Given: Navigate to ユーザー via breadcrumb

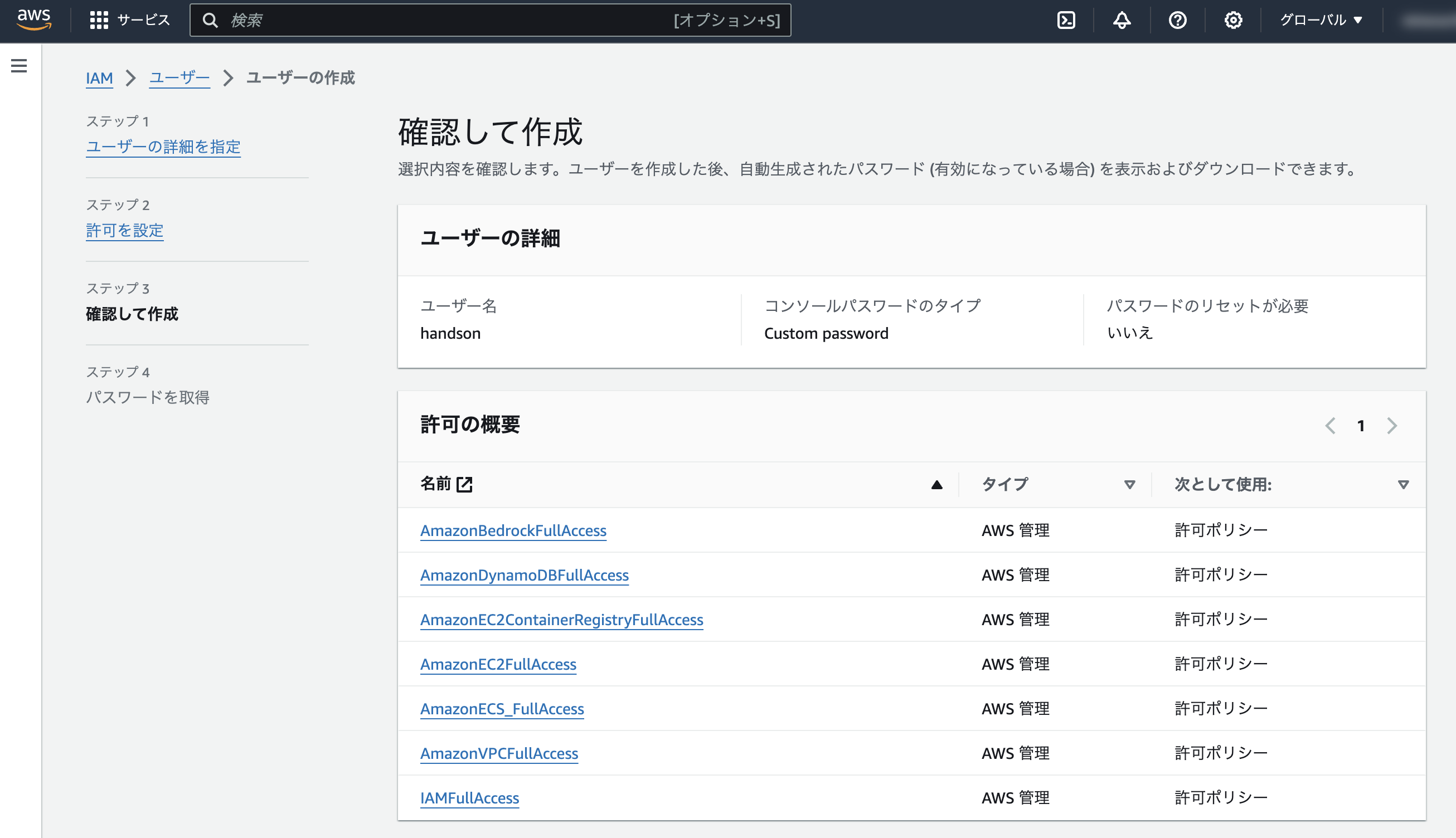Looking at the screenshot, I should [179, 77].
